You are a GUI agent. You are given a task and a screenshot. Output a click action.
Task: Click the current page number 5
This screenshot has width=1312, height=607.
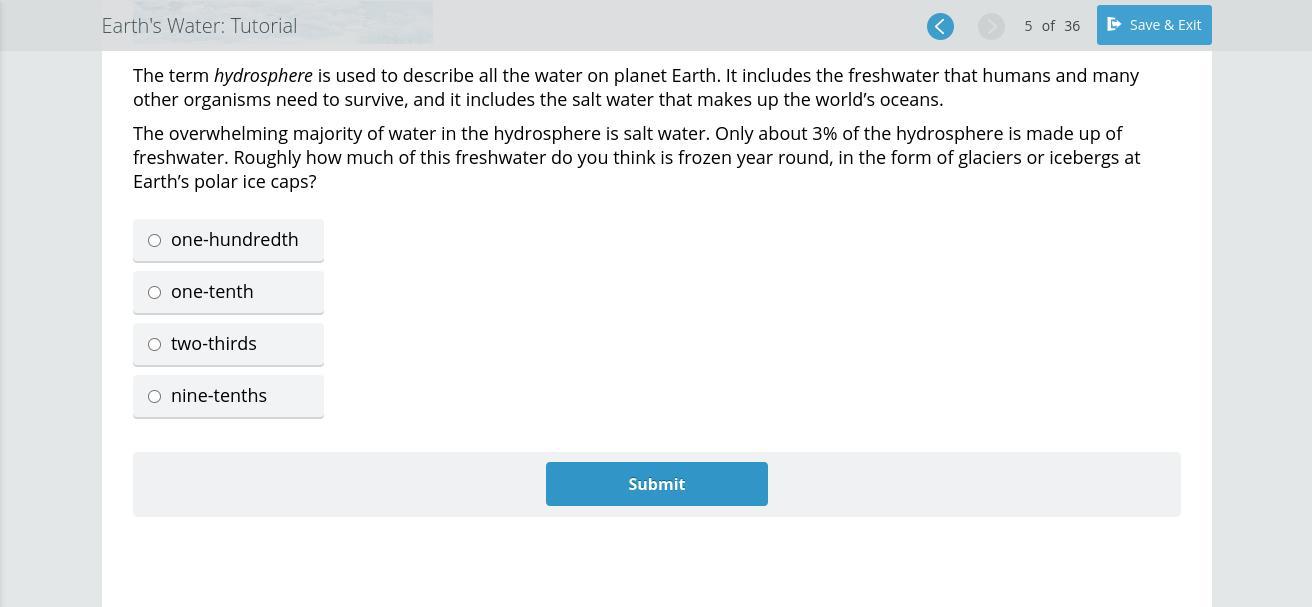pyautogui.click(x=1028, y=26)
